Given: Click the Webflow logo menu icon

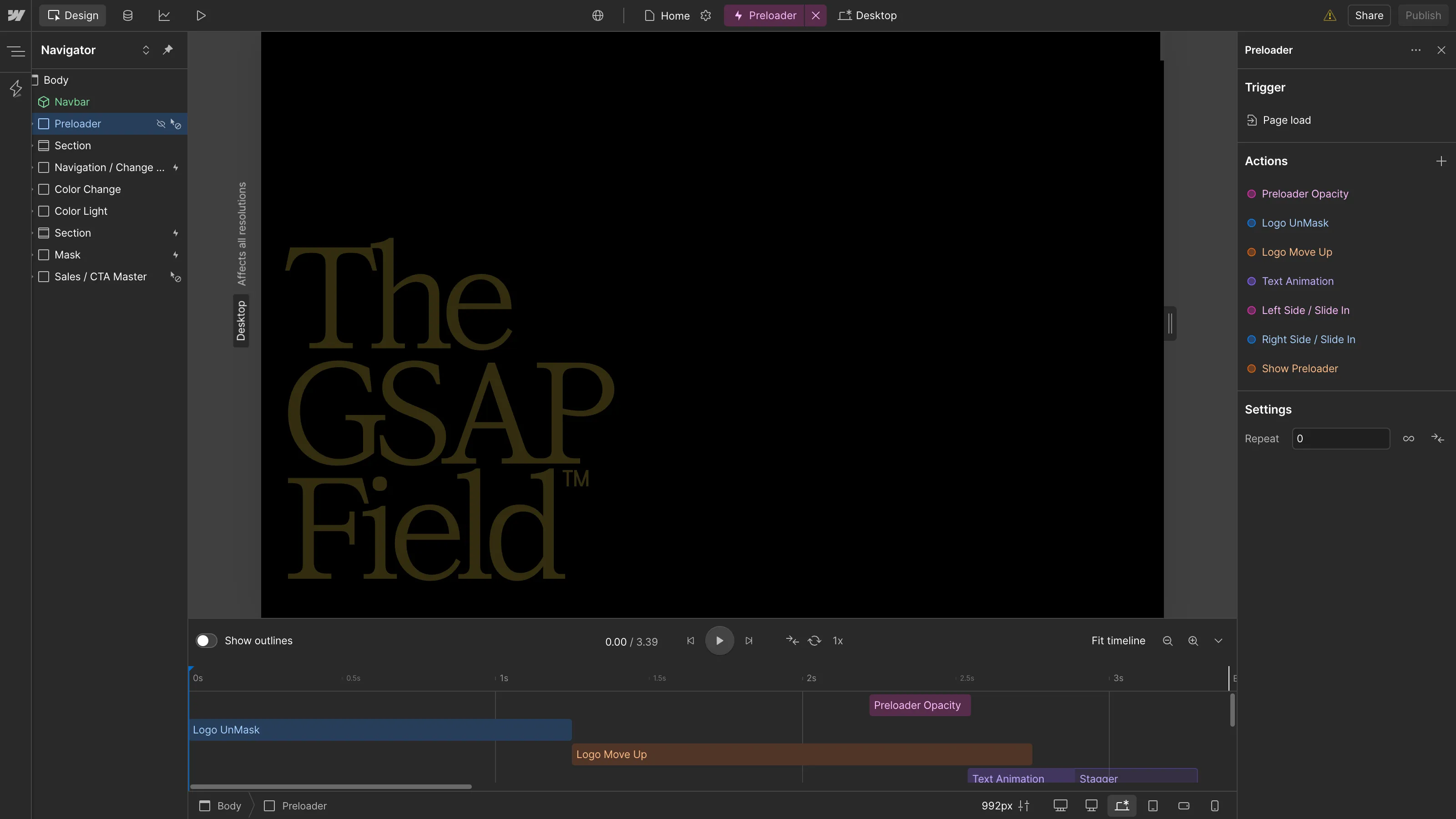Looking at the screenshot, I should coord(16,15).
